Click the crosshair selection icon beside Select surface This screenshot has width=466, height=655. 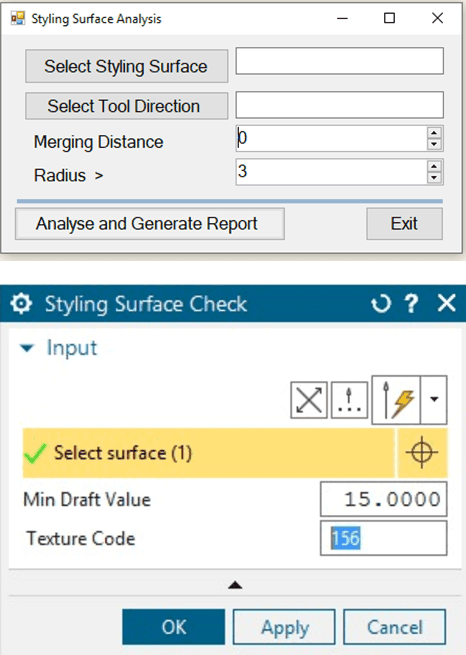[x=422, y=453]
